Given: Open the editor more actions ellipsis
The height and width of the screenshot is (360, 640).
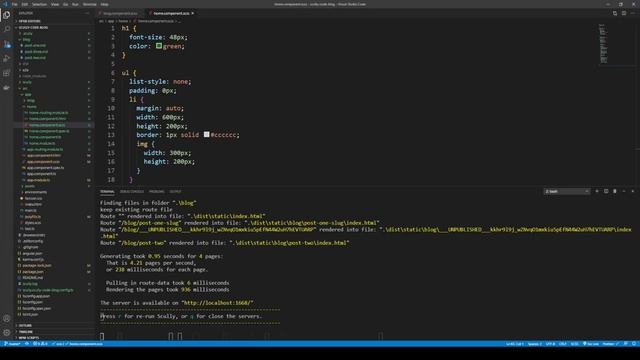Looking at the screenshot, I should [x=633, y=13].
